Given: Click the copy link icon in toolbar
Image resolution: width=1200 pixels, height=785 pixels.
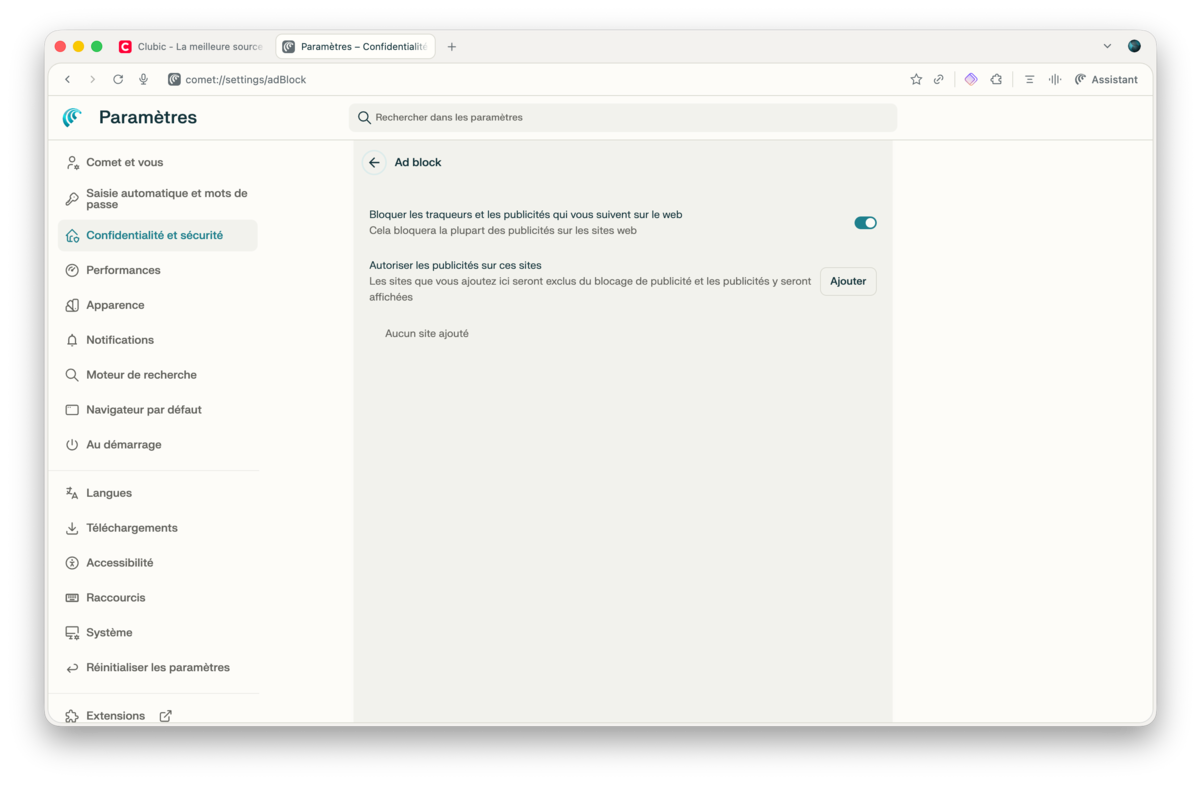Looking at the screenshot, I should (938, 80).
